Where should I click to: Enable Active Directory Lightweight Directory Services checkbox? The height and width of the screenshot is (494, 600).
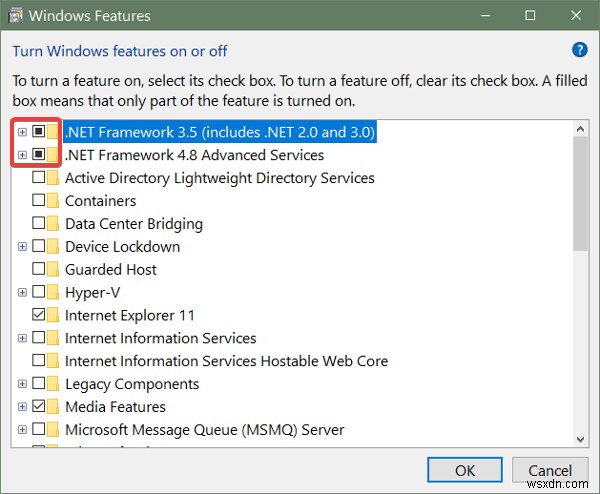(x=39, y=178)
